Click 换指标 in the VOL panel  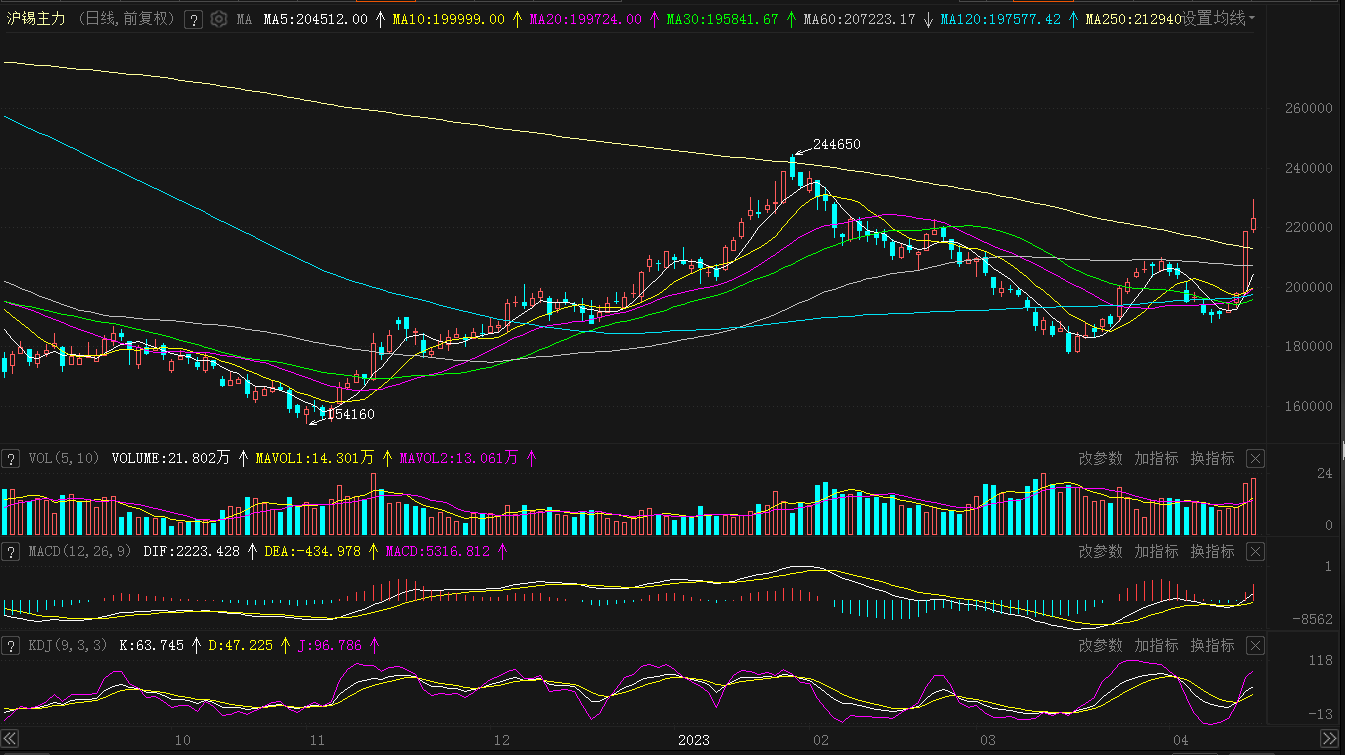(1212, 459)
